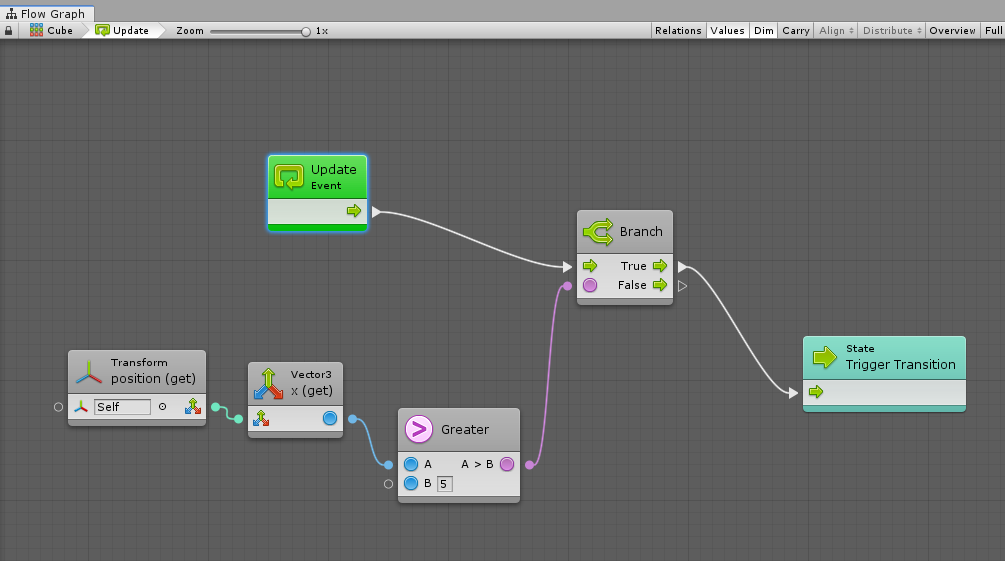Image resolution: width=1005 pixels, height=561 pixels.
Task: Click the Update event node icon
Action: point(290,177)
